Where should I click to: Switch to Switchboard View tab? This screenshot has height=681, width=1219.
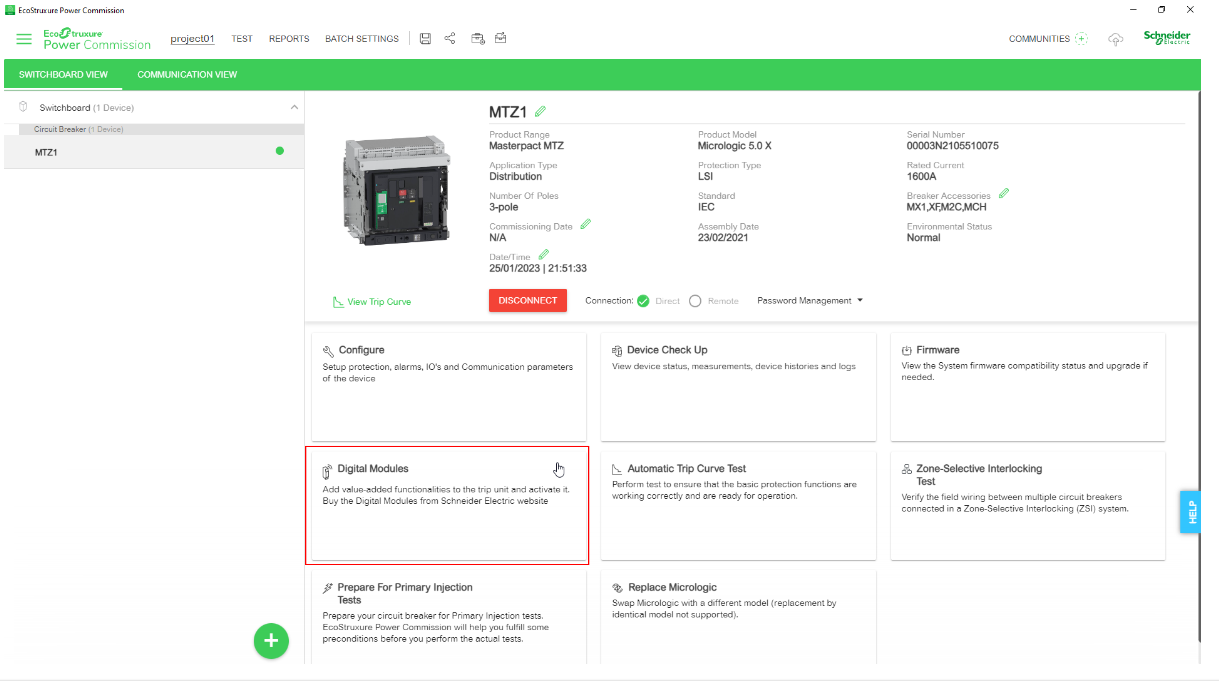(x=63, y=75)
